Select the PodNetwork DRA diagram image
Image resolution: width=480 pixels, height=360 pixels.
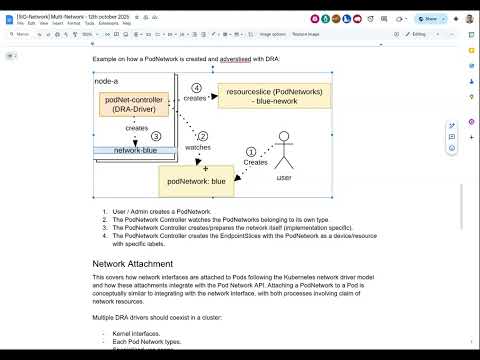213,135
